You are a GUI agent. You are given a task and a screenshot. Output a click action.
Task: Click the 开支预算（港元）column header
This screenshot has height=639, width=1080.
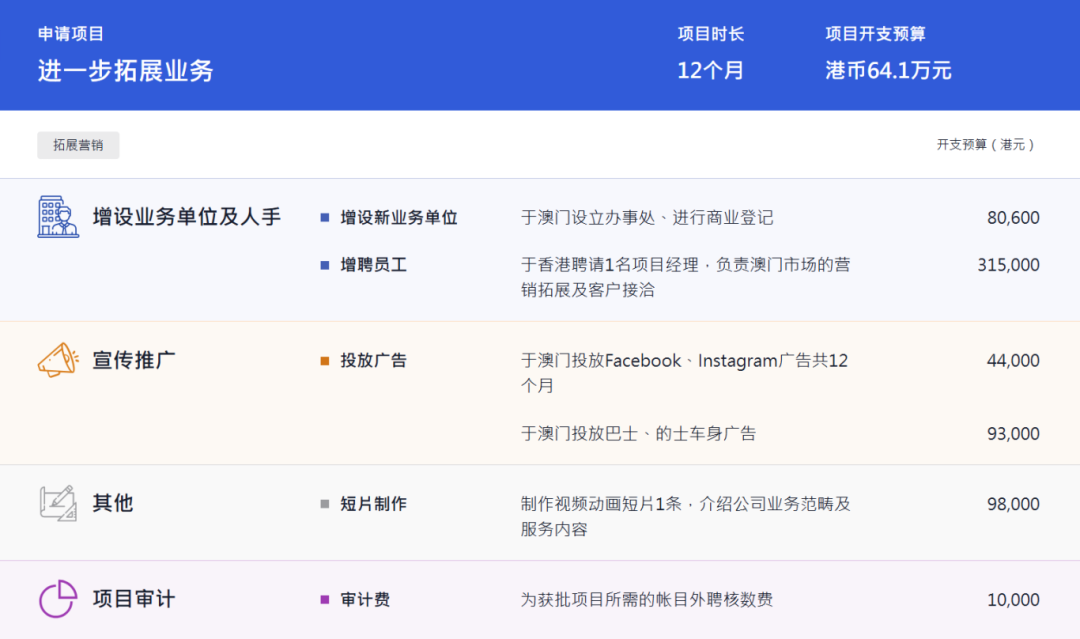coord(985,145)
